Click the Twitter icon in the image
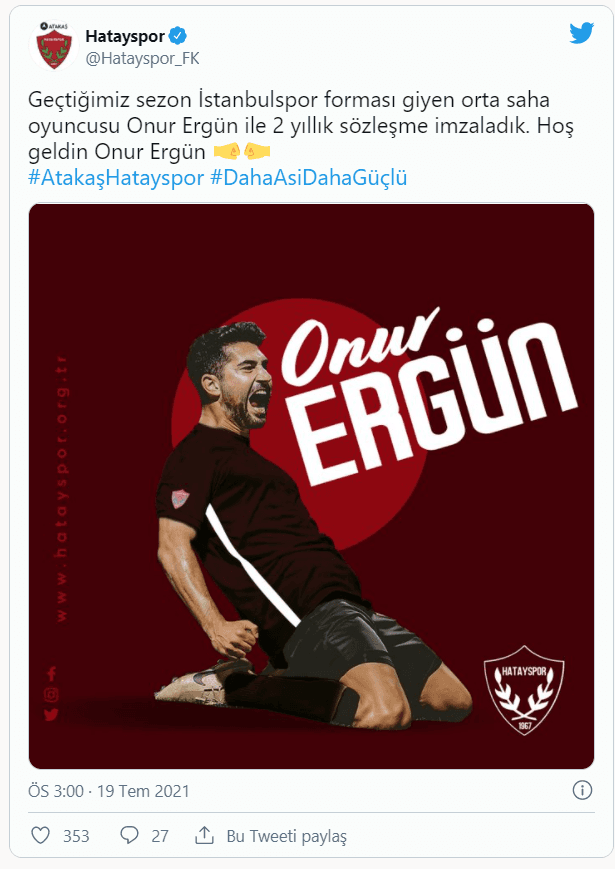Screen dimensions: 615x869 51,714
